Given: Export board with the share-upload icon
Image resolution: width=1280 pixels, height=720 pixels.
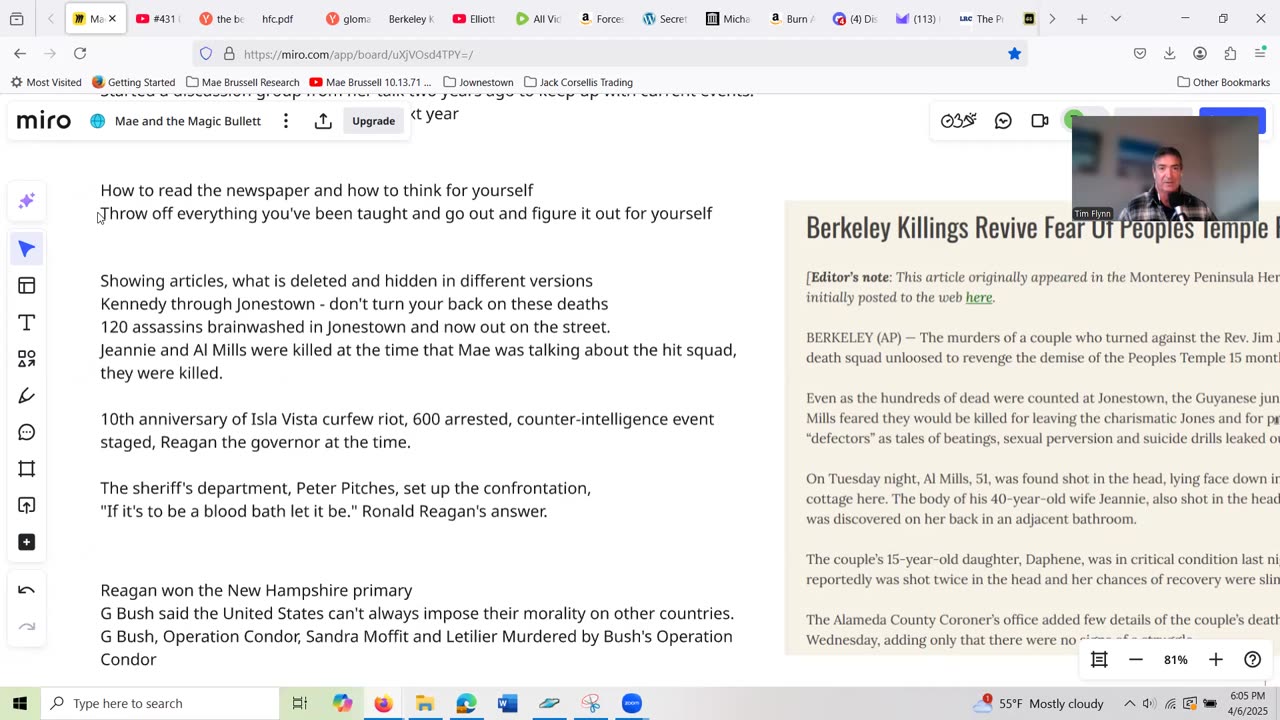Looking at the screenshot, I should click(323, 121).
